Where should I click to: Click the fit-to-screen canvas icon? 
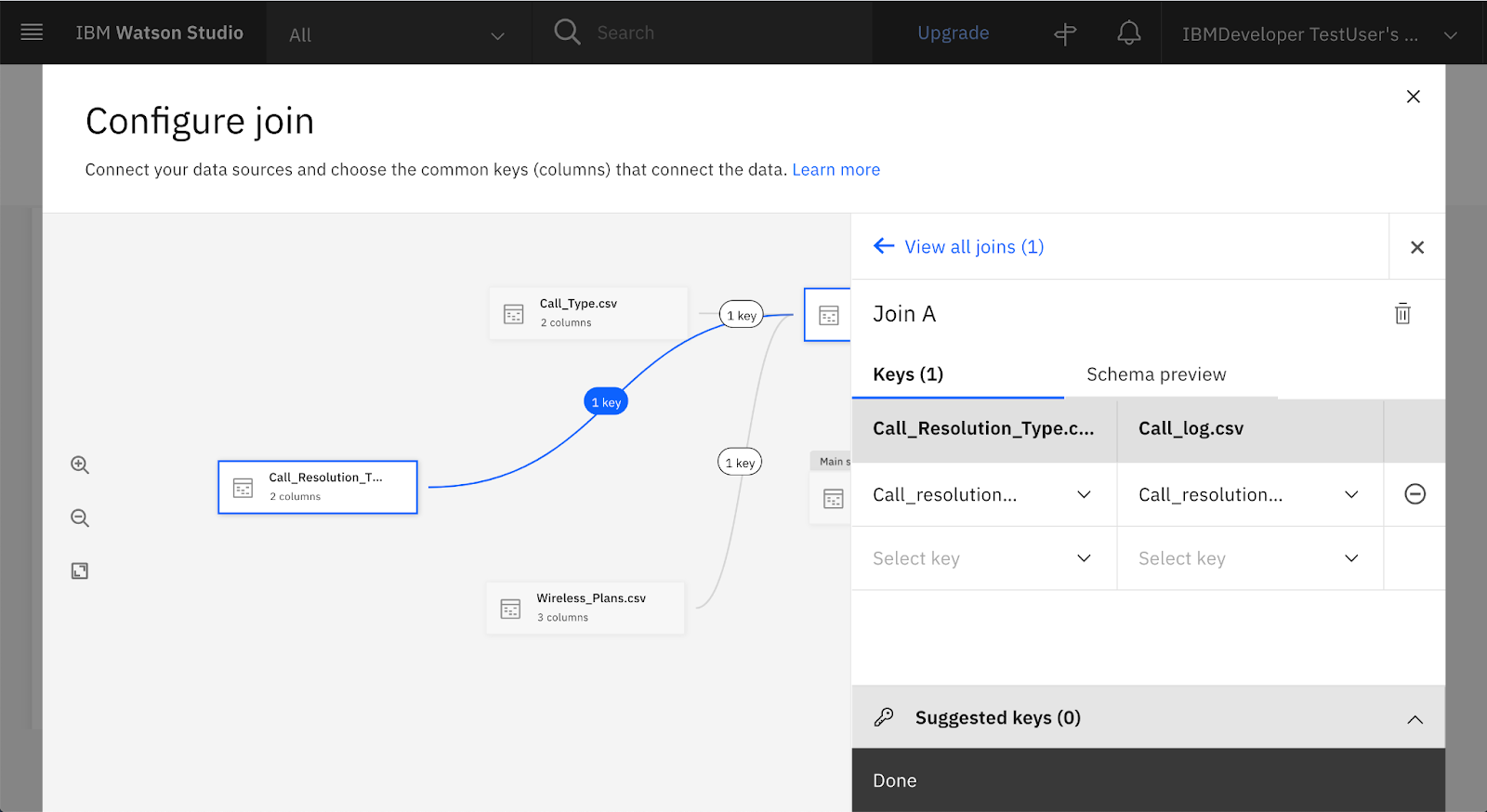point(80,570)
